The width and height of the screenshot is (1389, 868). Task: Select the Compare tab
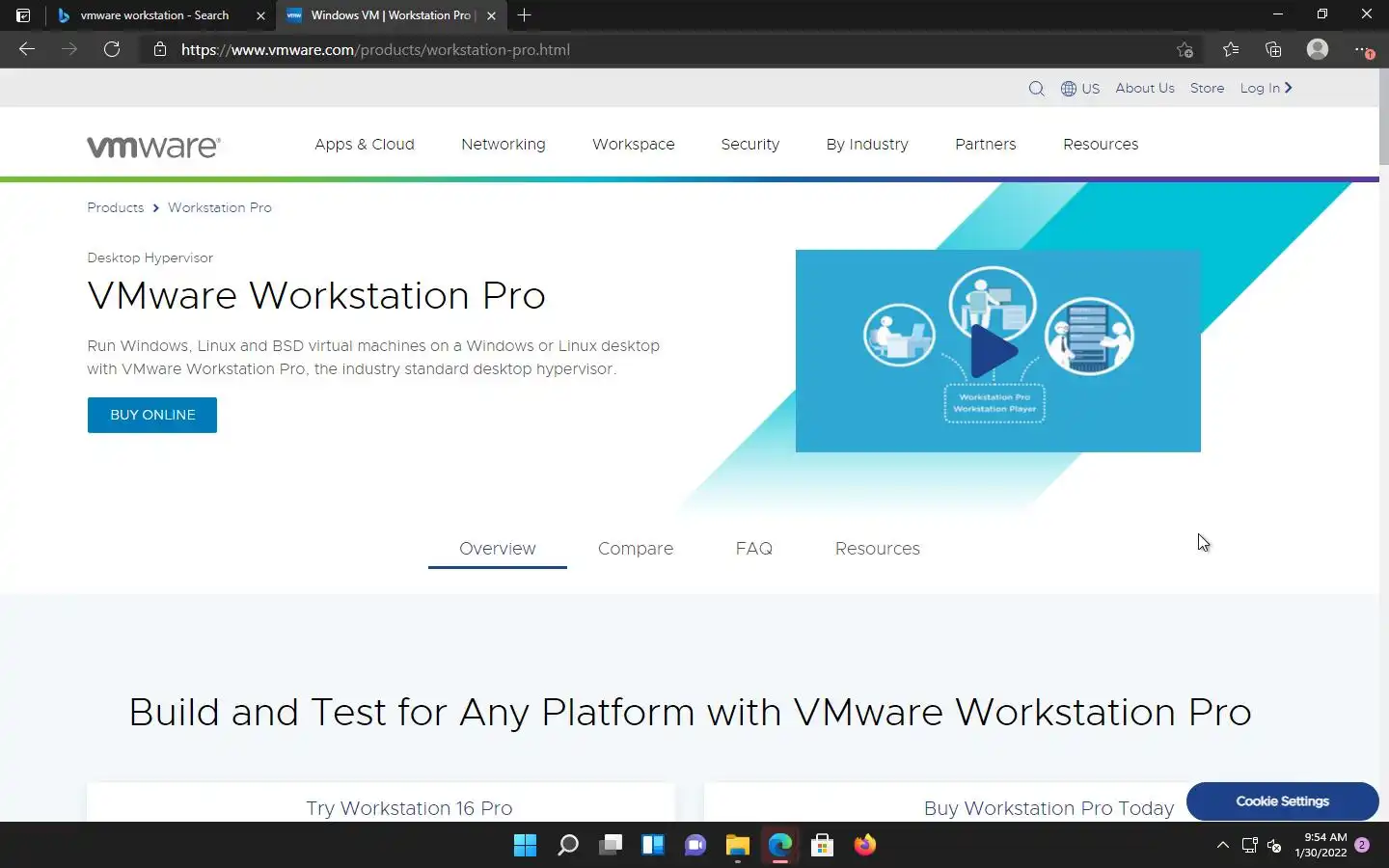click(636, 549)
